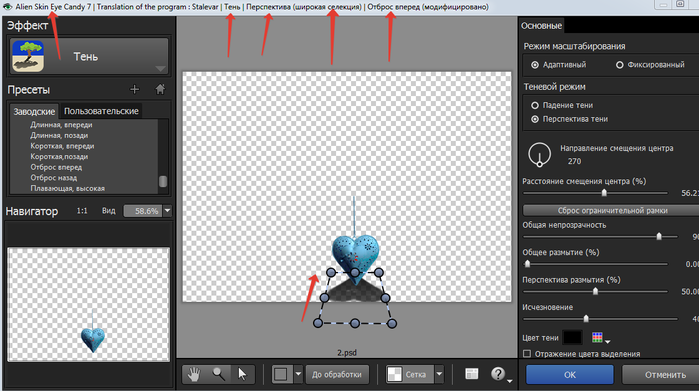
Task: Click the split preview layout icon
Action: [x=471, y=374]
